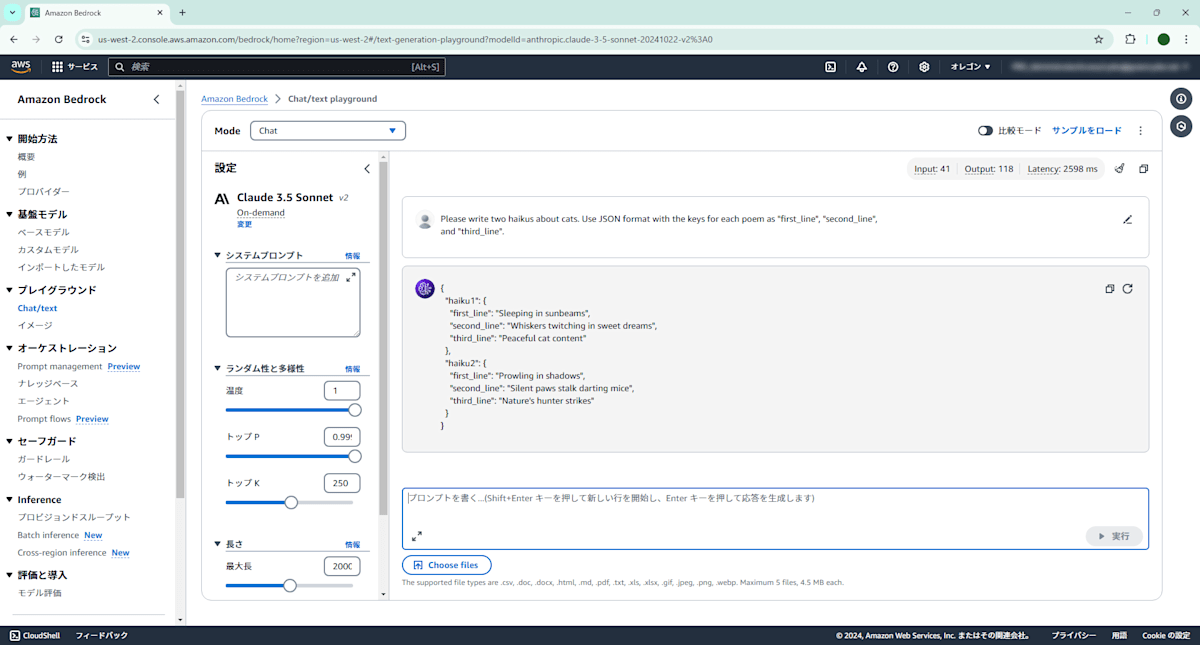1200x645 pixels.
Task: Adjust the トップ P slider handle
Action: coord(354,456)
